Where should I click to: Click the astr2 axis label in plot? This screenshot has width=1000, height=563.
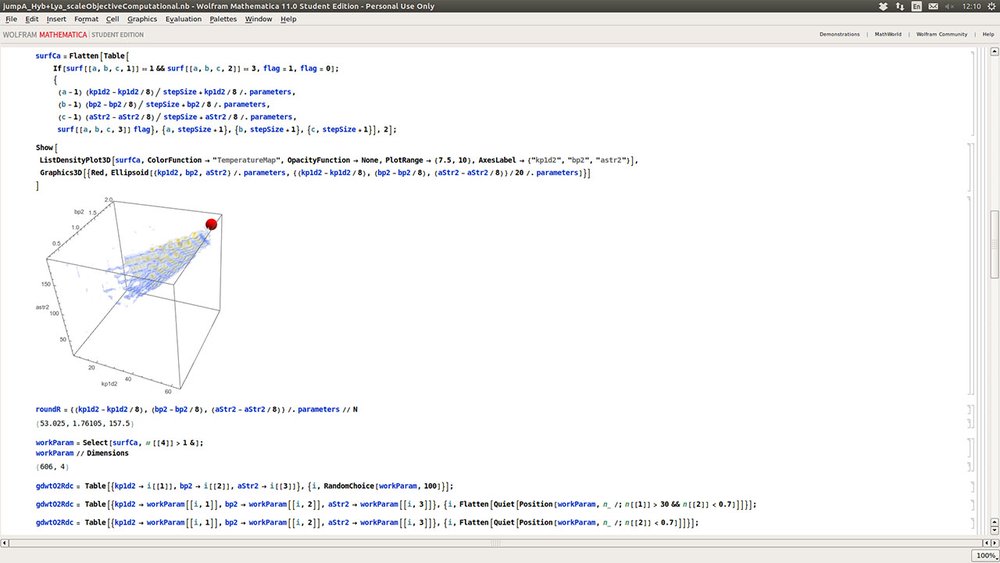coord(42,307)
